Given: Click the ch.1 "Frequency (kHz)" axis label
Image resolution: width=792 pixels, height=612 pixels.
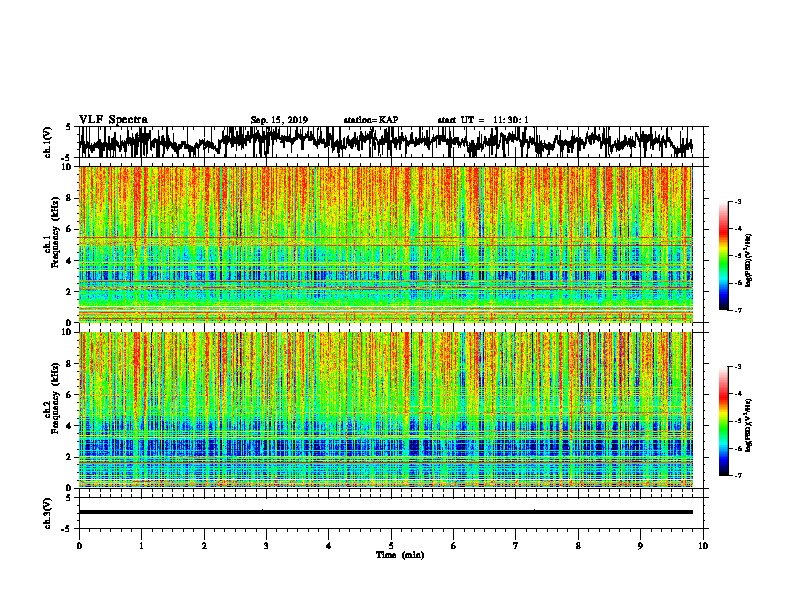Looking at the screenshot, I should click(x=54, y=233).
